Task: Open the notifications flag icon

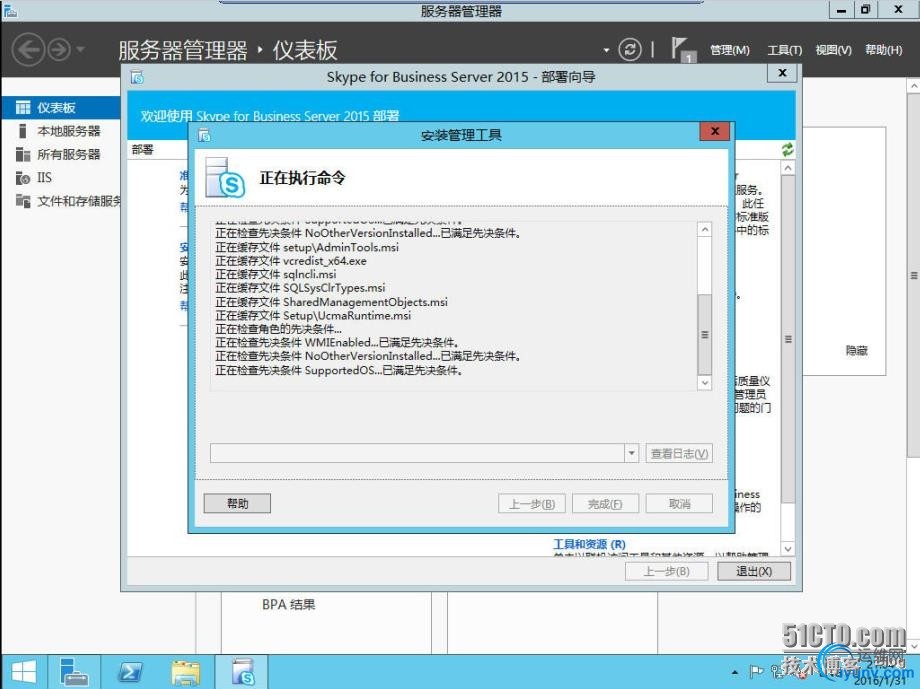Action: (681, 49)
